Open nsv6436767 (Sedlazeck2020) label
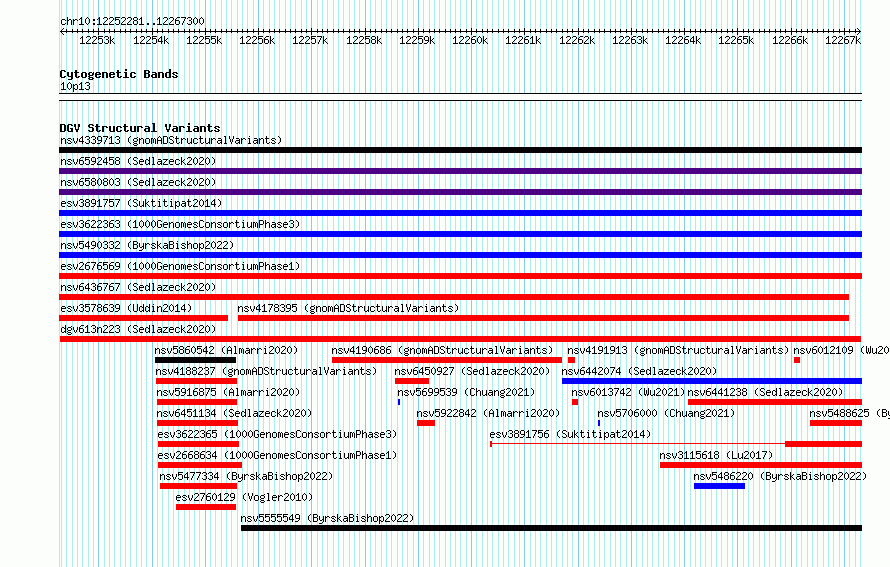Screen dimensions: 890x567 tap(138, 287)
